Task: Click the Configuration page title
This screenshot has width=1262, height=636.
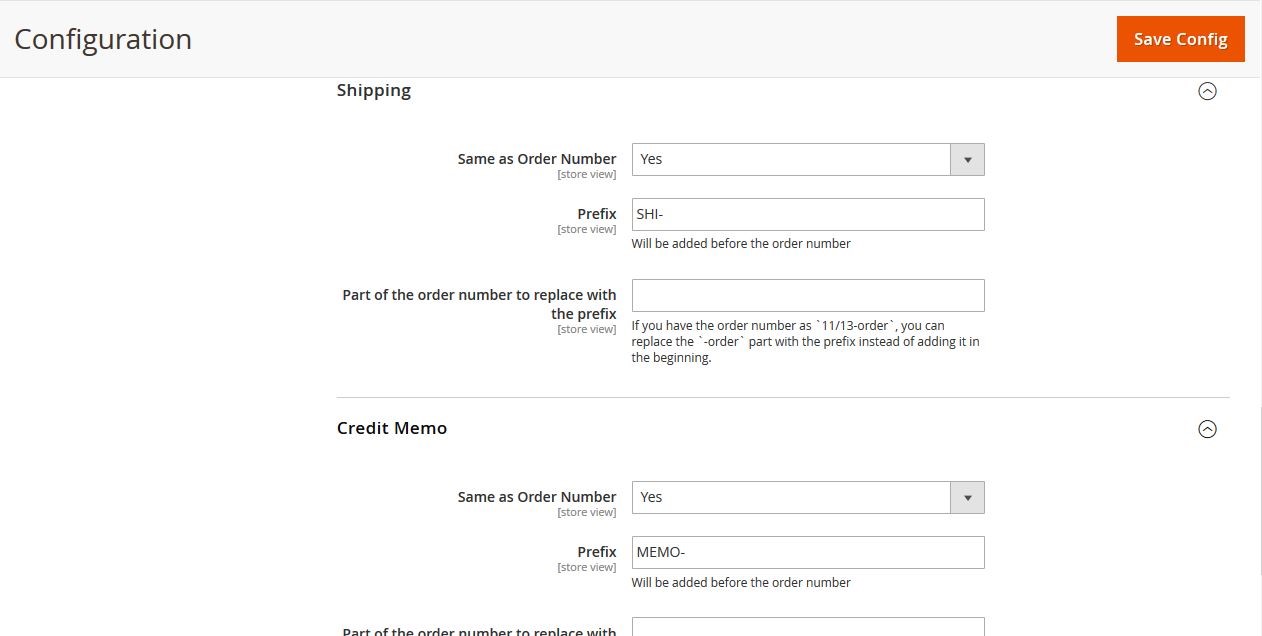Action: [103, 39]
